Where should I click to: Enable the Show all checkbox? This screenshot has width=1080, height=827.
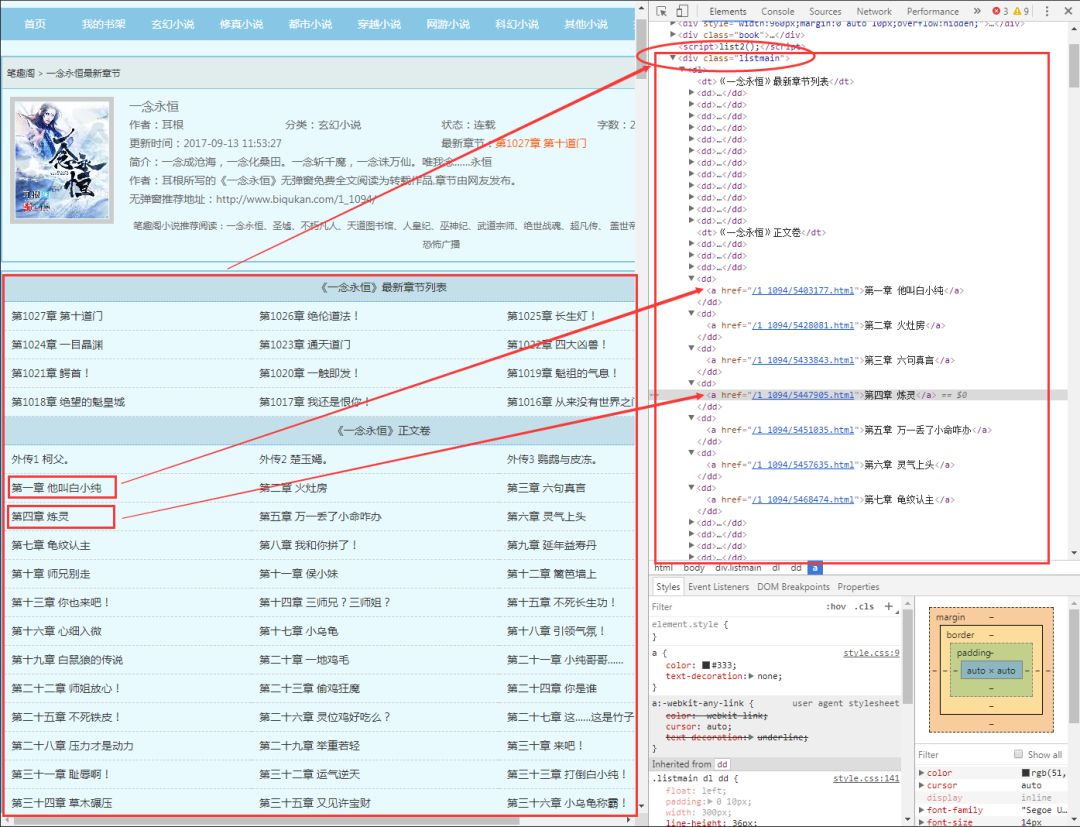tap(1018, 754)
